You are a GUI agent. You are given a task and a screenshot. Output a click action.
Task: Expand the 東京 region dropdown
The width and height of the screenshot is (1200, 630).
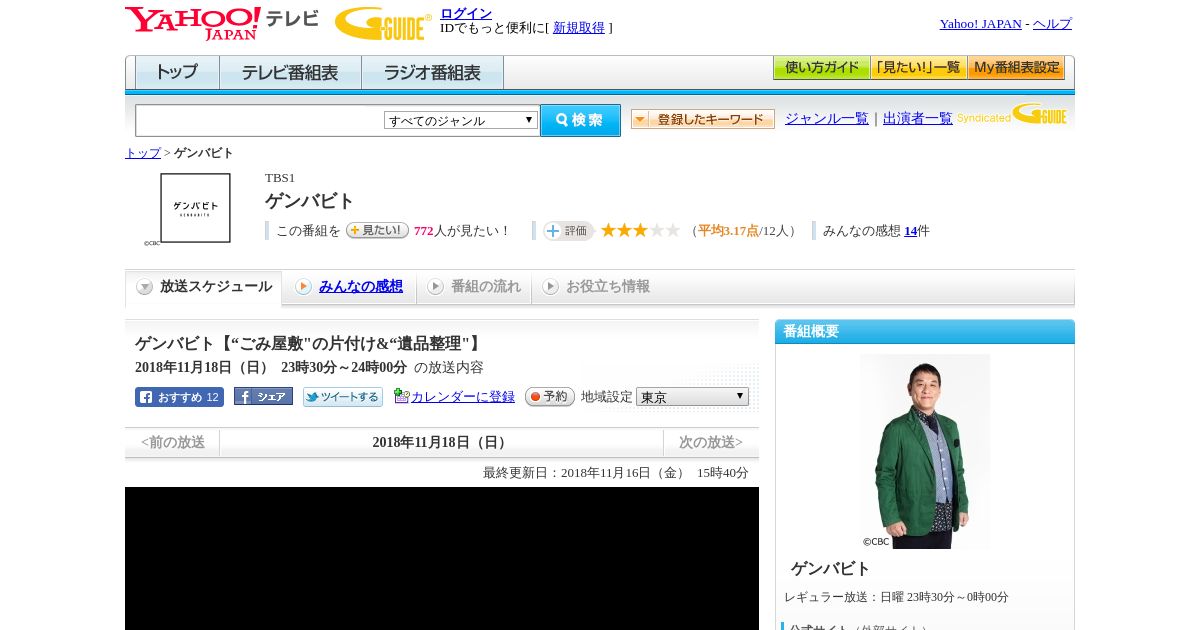(692, 397)
